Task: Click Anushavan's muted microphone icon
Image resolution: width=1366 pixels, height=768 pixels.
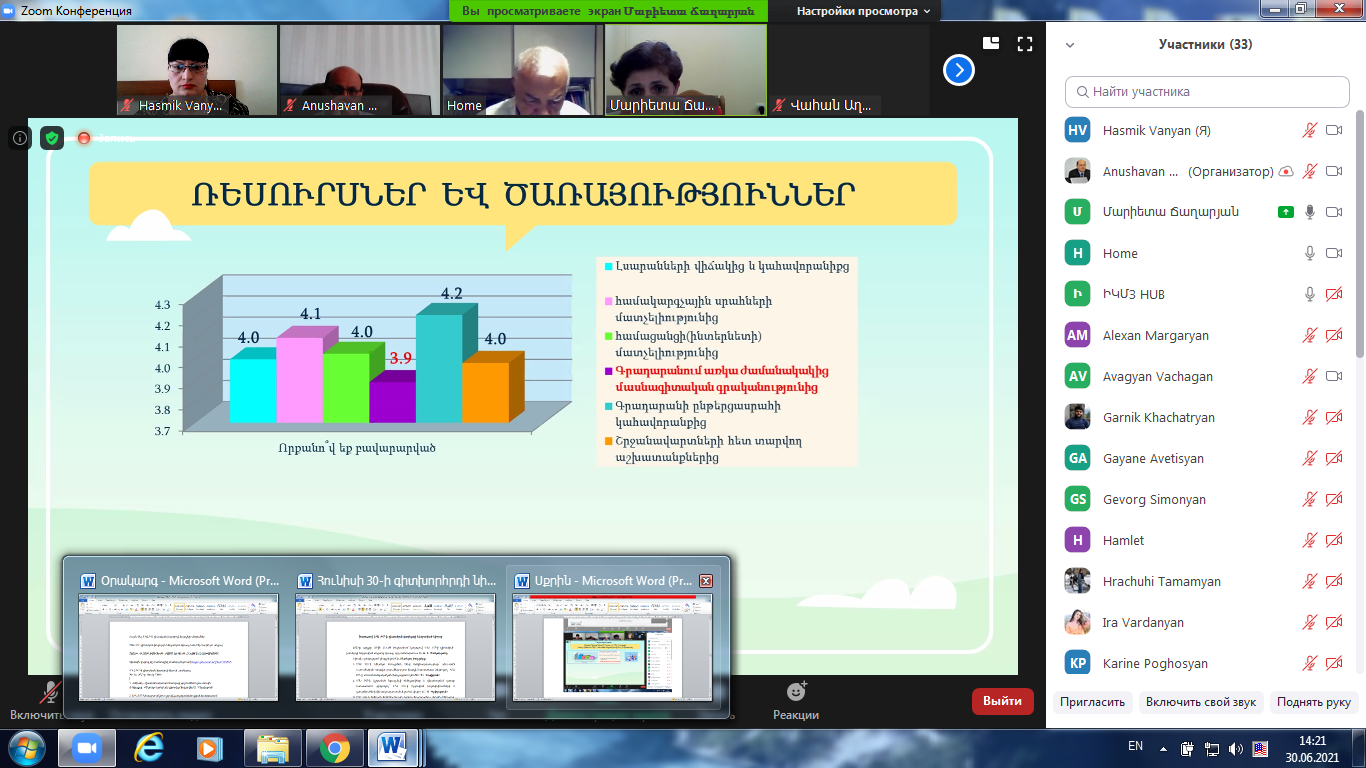Action: pyautogui.click(x=1309, y=171)
